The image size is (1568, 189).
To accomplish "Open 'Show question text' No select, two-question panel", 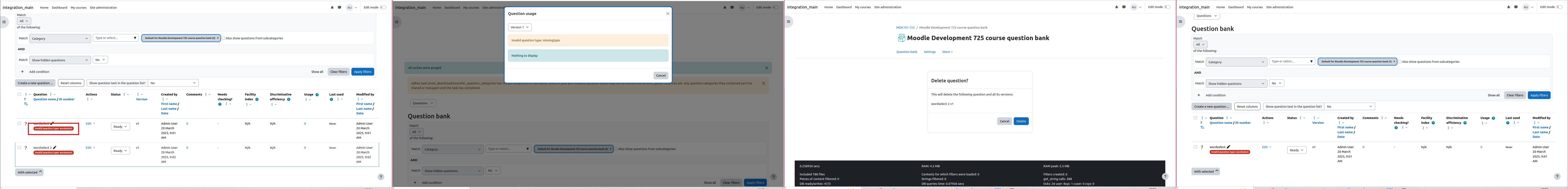I will coord(173,83).
